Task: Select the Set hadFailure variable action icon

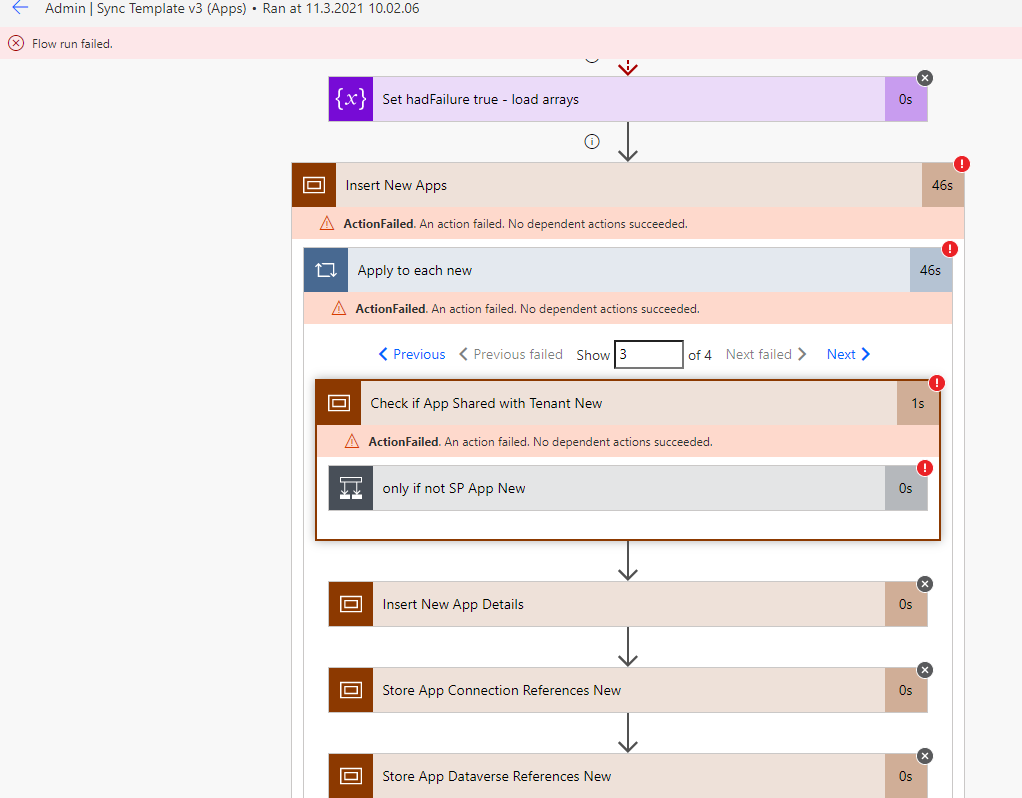Action: click(350, 99)
